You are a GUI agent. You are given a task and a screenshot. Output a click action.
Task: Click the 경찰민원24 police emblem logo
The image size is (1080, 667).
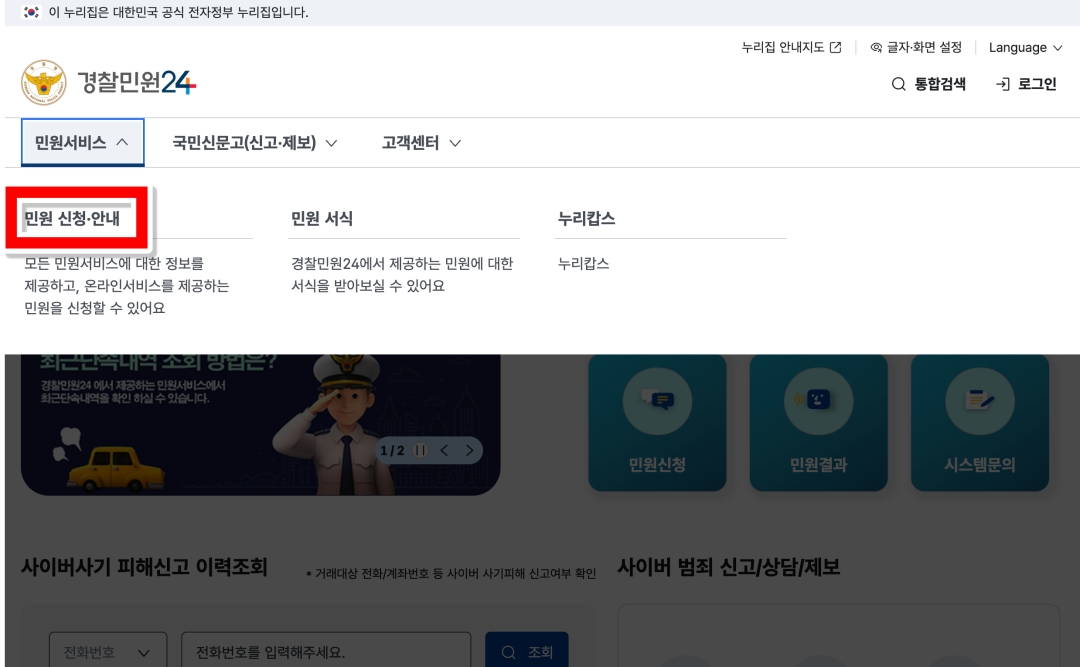pyautogui.click(x=43, y=83)
